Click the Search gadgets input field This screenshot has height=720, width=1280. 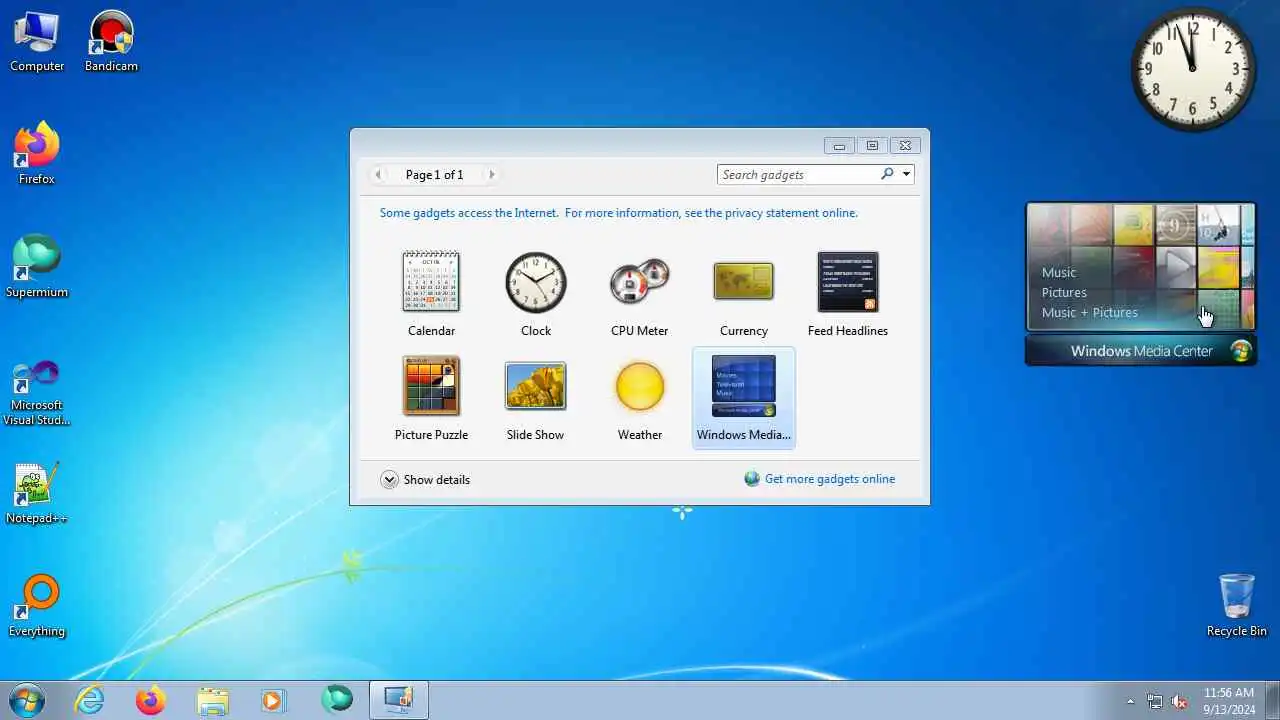coord(798,174)
